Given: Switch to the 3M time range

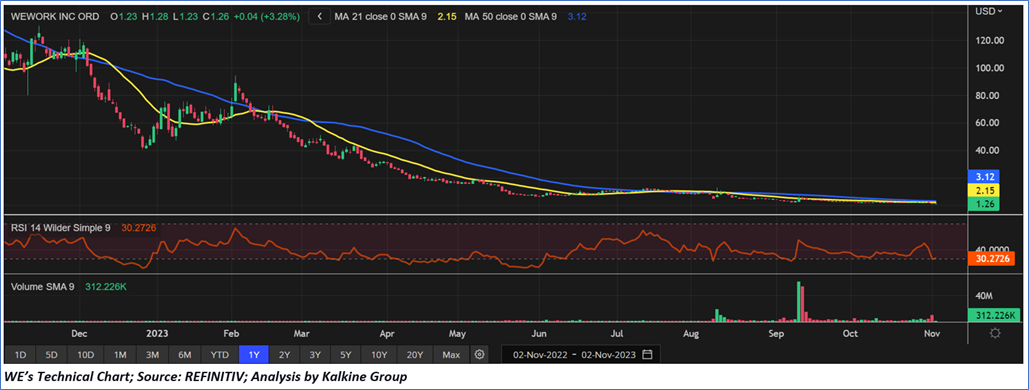Looking at the screenshot, I should pyautogui.click(x=153, y=355).
